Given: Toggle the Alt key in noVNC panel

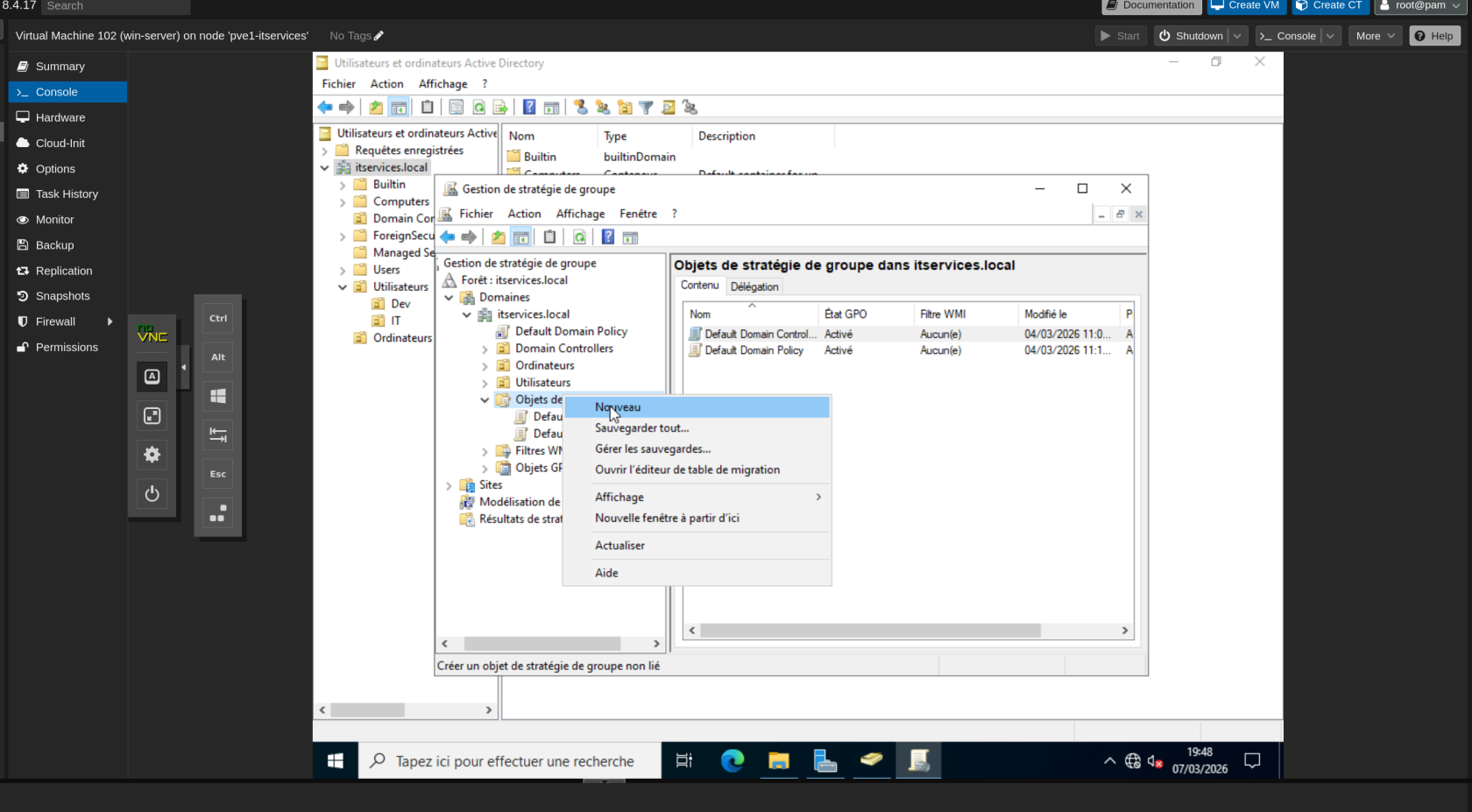Looking at the screenshot, I should [x=218, y=357].
